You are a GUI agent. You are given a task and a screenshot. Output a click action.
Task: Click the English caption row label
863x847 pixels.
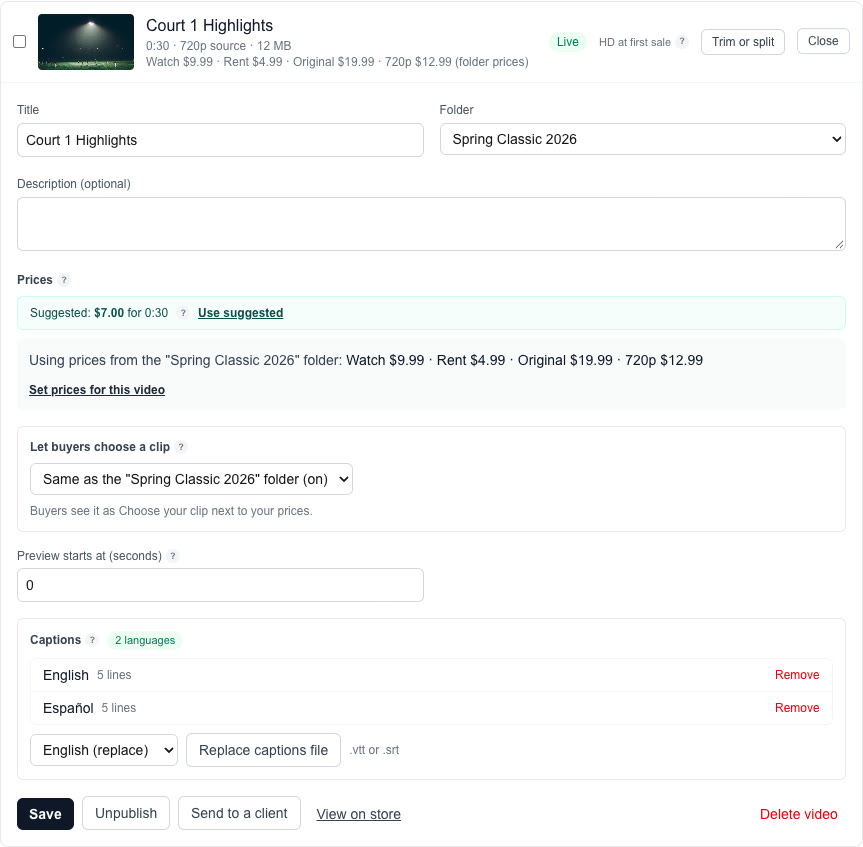tap(65, 675)
